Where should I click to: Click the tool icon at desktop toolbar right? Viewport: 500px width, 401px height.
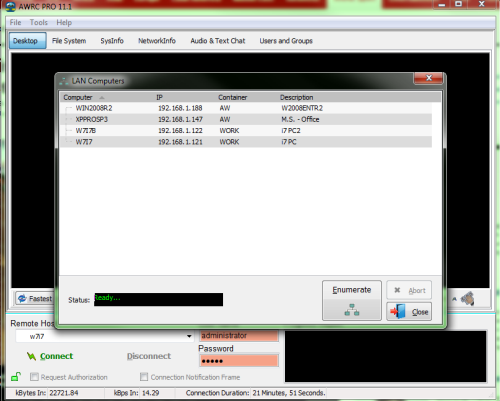(467, 298)
